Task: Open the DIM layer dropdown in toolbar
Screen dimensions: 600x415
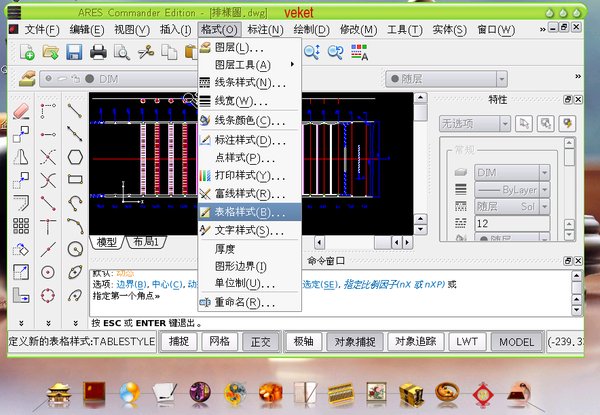Action: click(x=119, y=79)
